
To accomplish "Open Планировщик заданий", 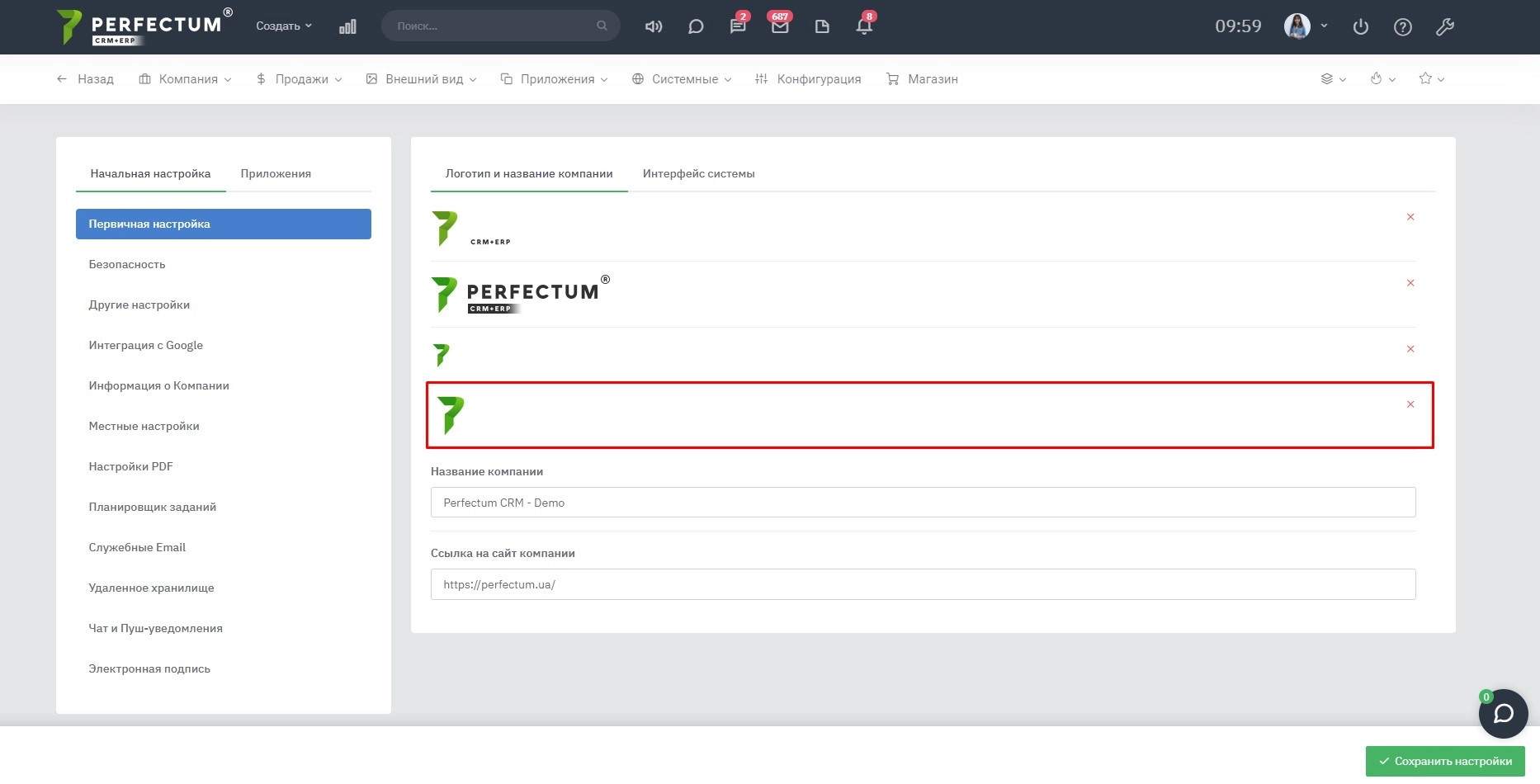I will pyautogui.click(x=224, y=507).
